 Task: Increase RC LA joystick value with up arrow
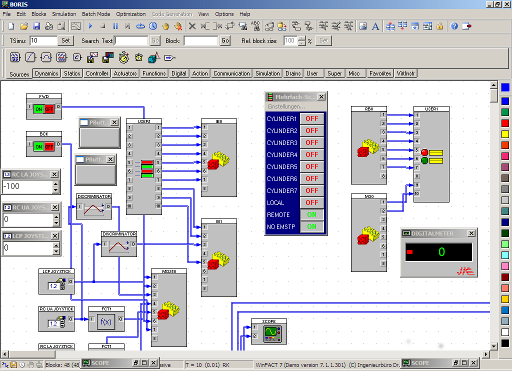pos(56,184)
